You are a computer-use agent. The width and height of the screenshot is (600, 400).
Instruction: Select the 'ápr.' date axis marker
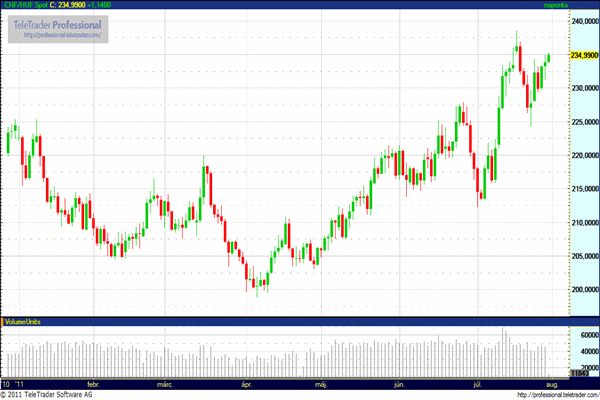click(246, 383)
